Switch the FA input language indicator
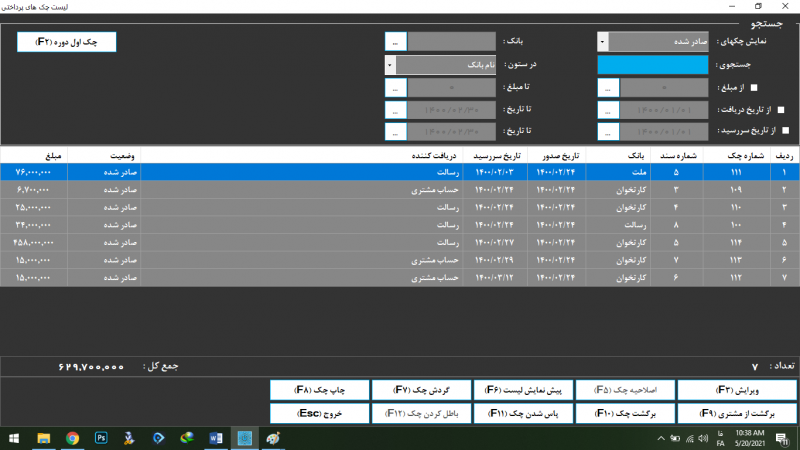This screenshot has height=450, width=800. tap(720, 438)
